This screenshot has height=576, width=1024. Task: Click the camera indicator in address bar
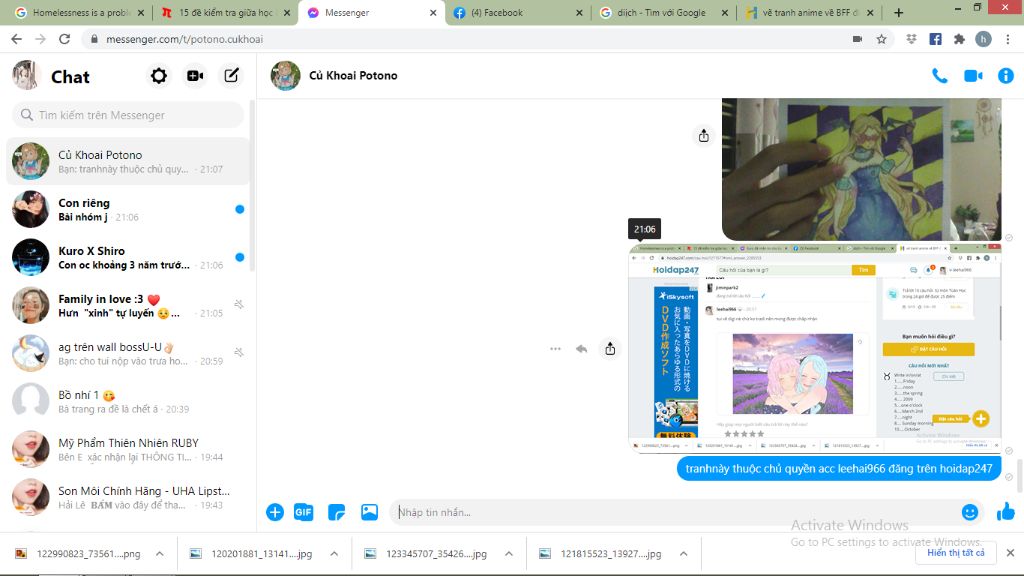click(x=857, y=39)
